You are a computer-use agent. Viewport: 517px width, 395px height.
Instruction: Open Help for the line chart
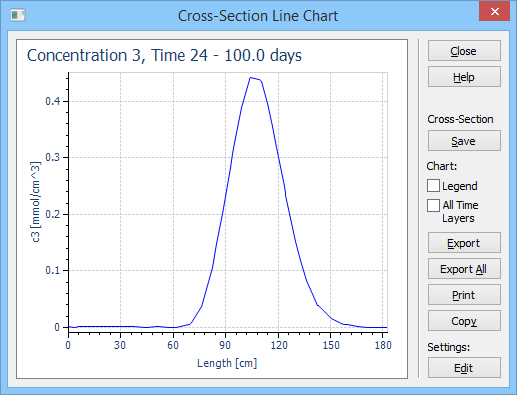coord(464,77)
